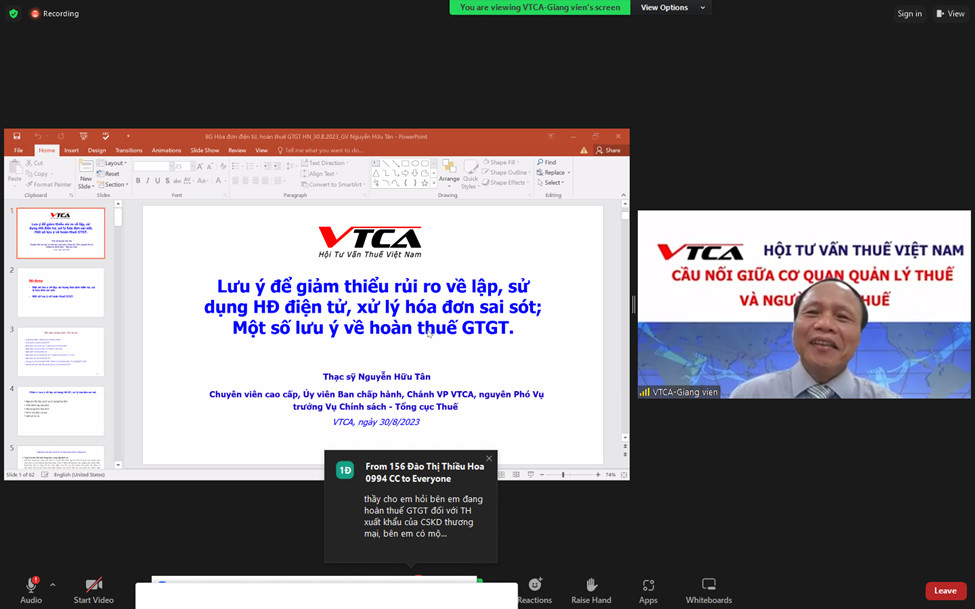Open the File tab in PowerPoint
Image resolution: width=975 pixels, height=609 pixels.
19,150
